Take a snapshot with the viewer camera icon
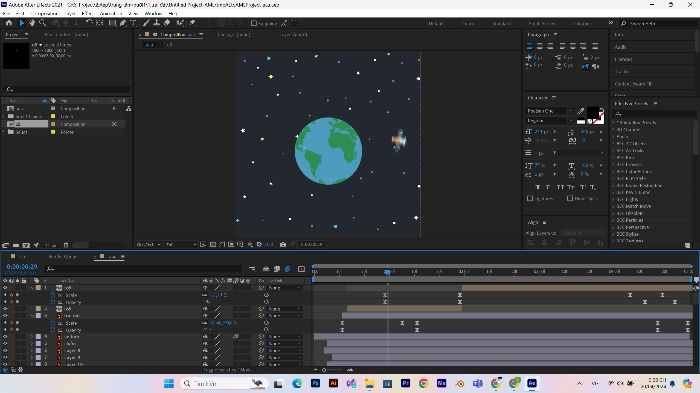Image resolution: width=700 pixels, height=393 pixels. tap(283, 244)
